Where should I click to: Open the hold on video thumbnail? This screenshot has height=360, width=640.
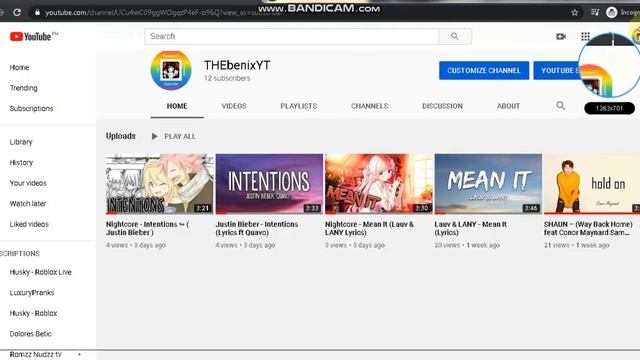point(592,184)
